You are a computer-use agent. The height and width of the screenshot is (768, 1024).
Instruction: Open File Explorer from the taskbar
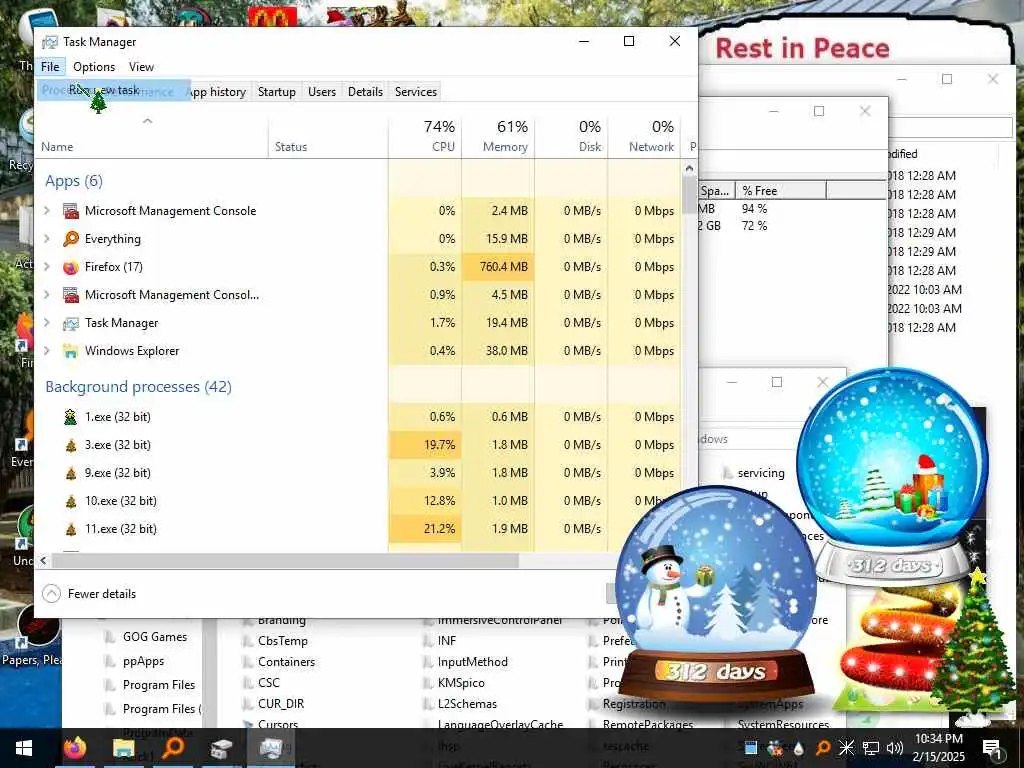(123, 748)
